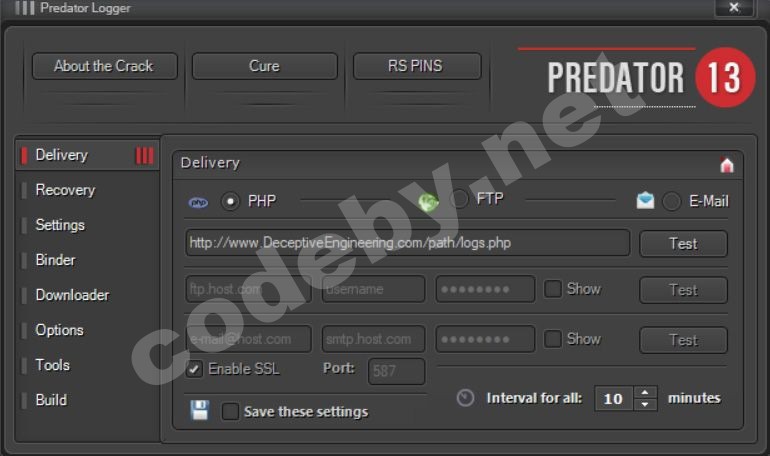Viewport: 770px width, 456px height.
Task: Tick Show checkbox on the FTP password row
Action: click(x=552, y=289)
